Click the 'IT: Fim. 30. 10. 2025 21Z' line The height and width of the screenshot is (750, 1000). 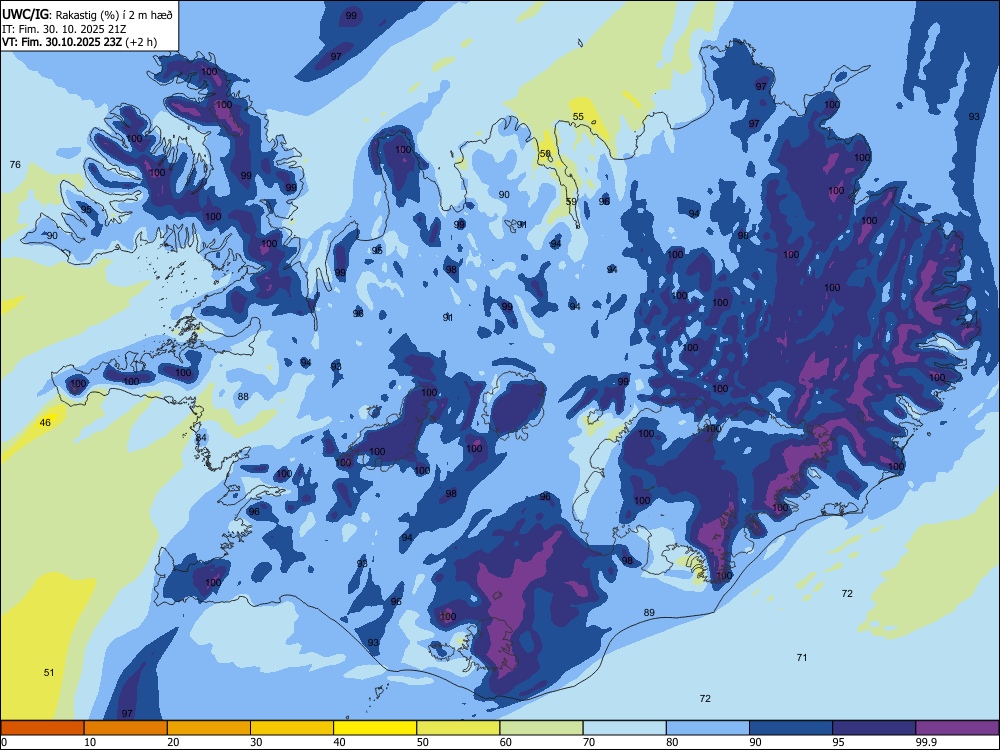coord(63,29)
